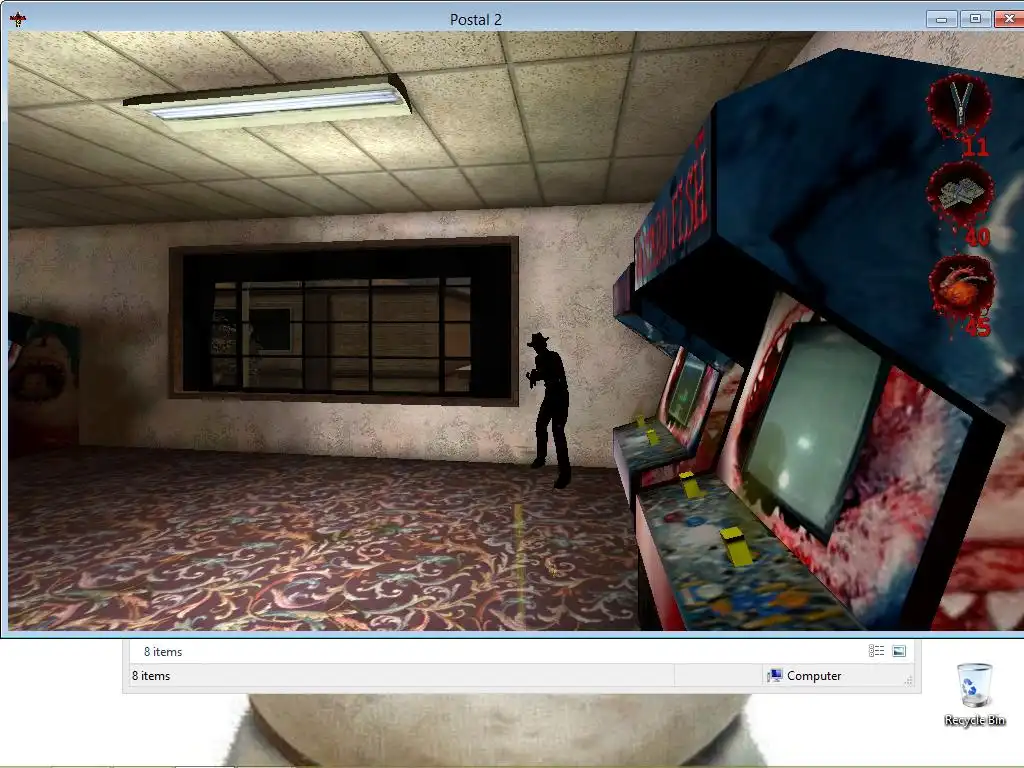Click the 'Computer' status bar label
Viewport: 1024px width, 768px height.
tap(814, 676)
